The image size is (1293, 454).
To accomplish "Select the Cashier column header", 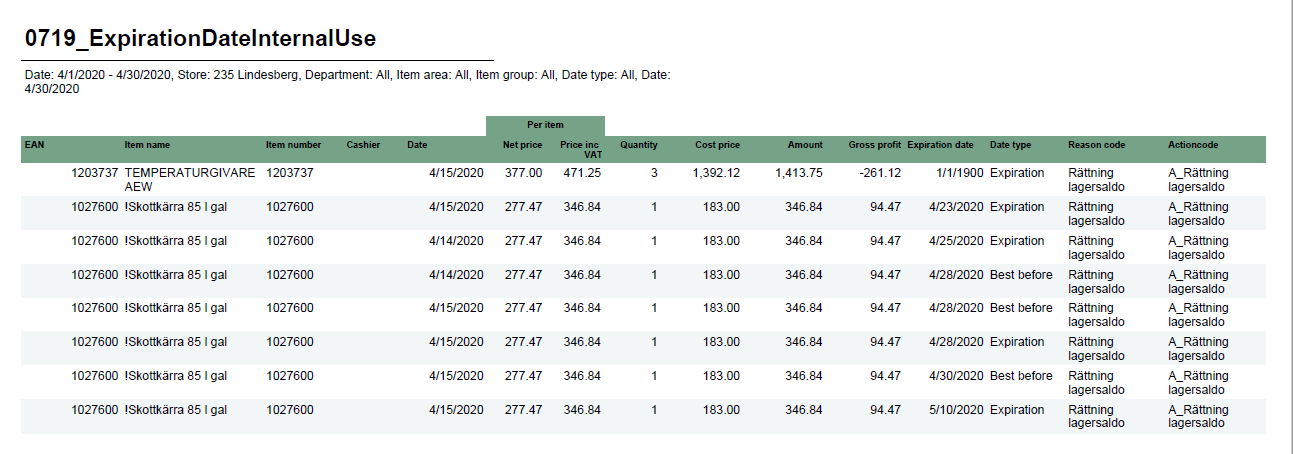I will (363, 145).
